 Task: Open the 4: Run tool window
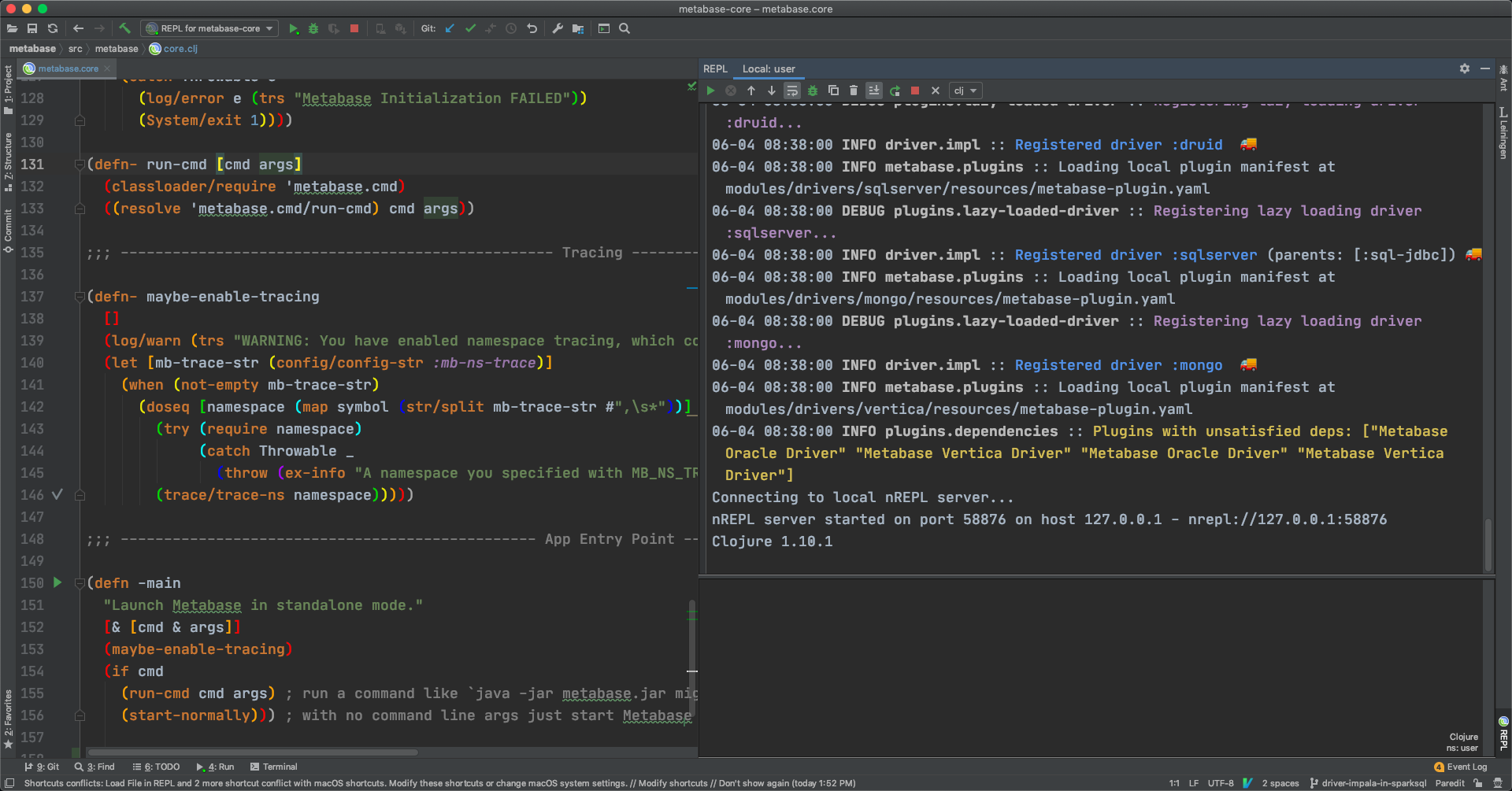coord(215,767)
